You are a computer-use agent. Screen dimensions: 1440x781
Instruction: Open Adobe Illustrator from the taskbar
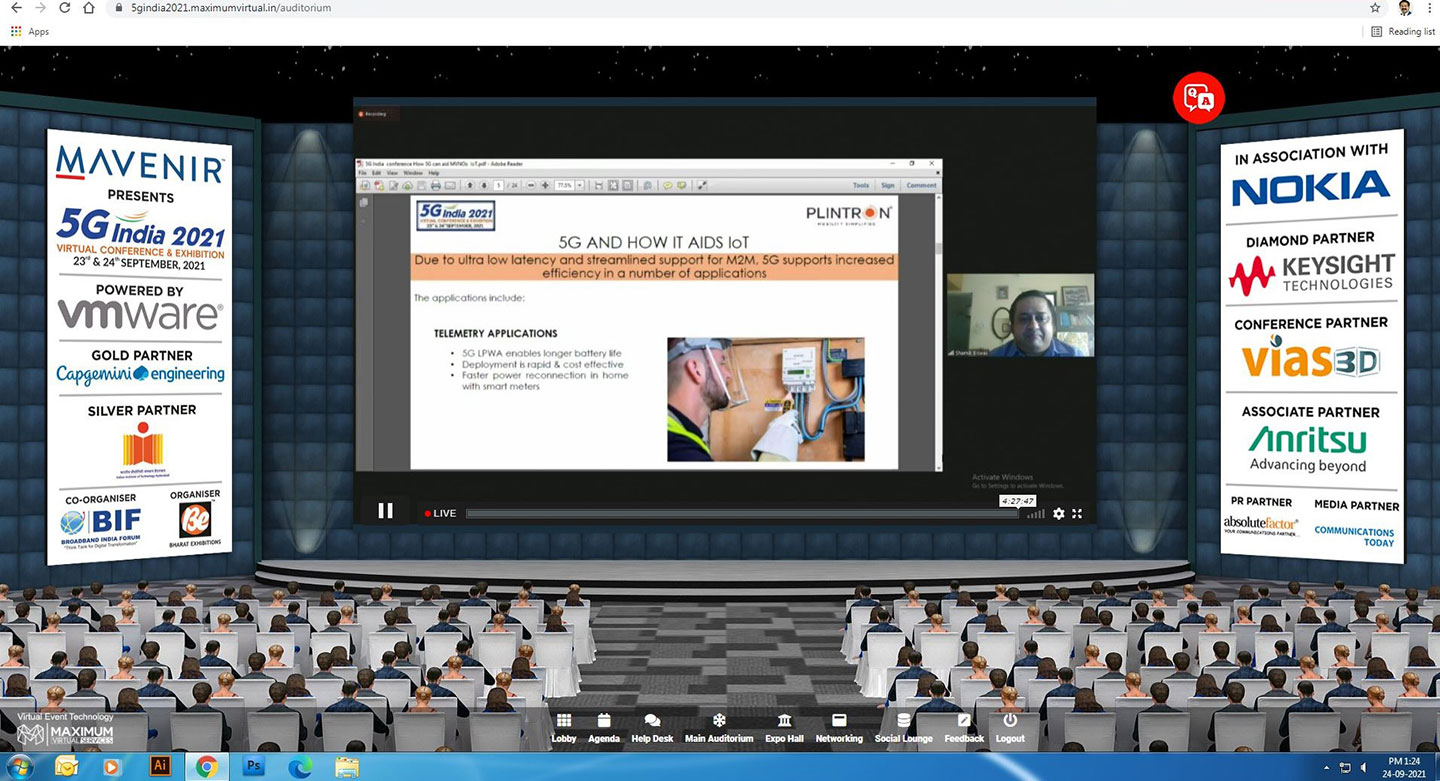point(159,767)
